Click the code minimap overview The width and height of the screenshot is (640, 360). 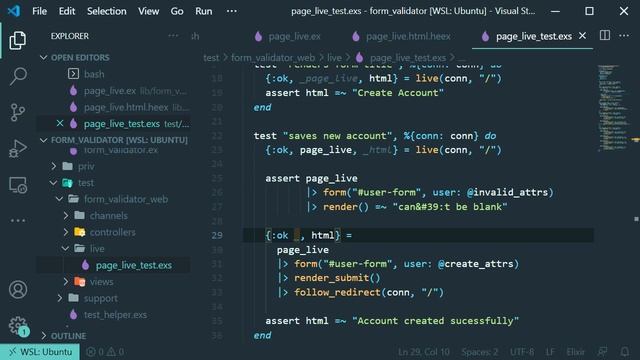tap(614, 108)
